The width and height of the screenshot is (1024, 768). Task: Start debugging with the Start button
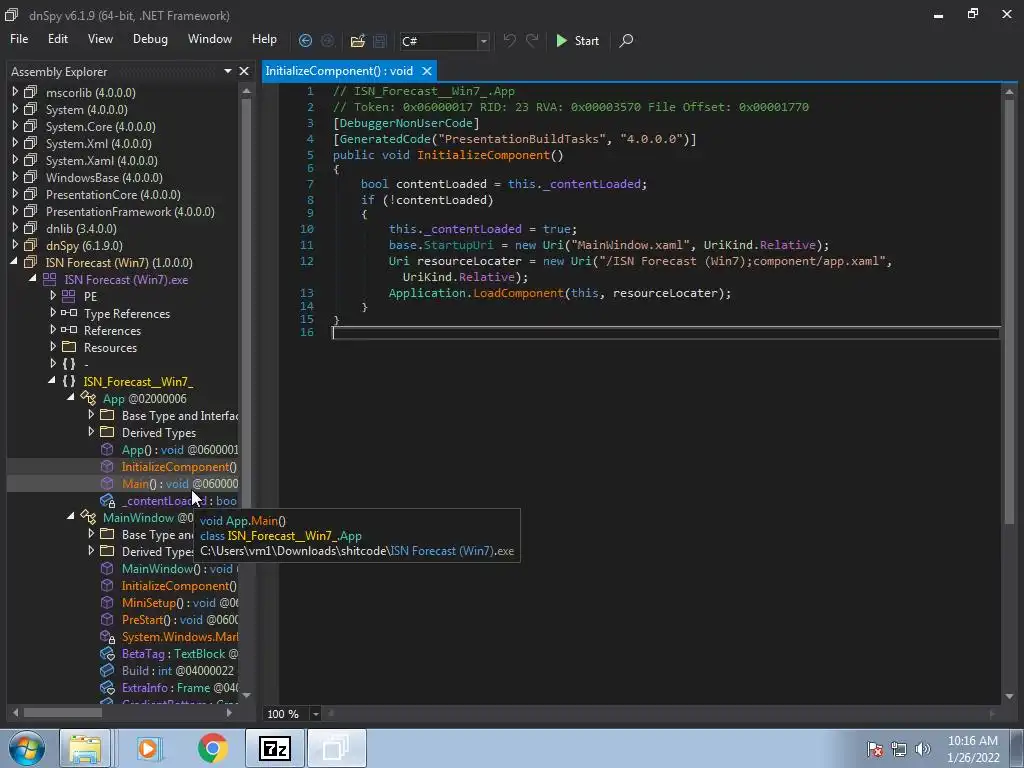(x=577, y=40)
